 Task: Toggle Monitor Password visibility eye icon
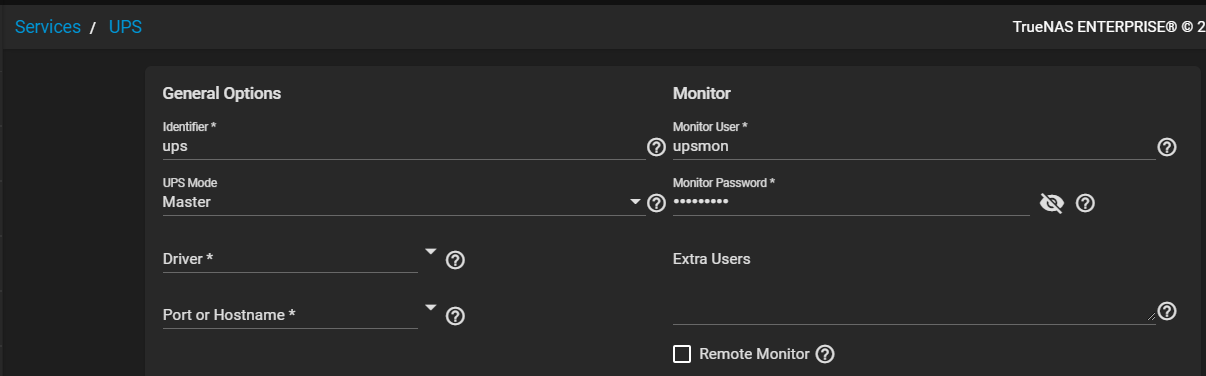(x=1051, y=204)
